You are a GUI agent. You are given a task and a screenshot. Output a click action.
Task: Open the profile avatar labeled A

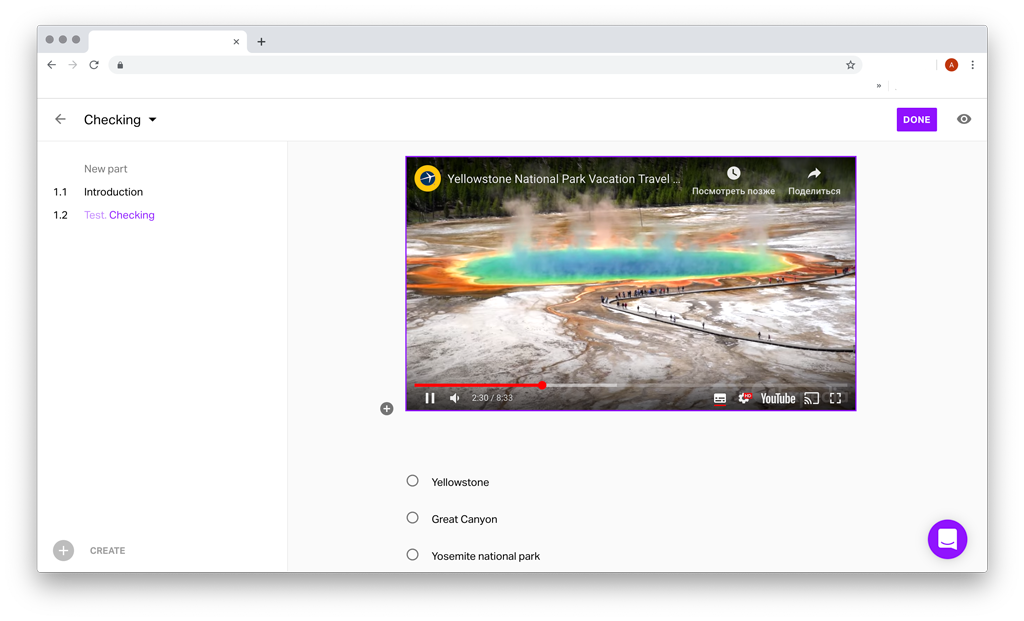point(952,65)
